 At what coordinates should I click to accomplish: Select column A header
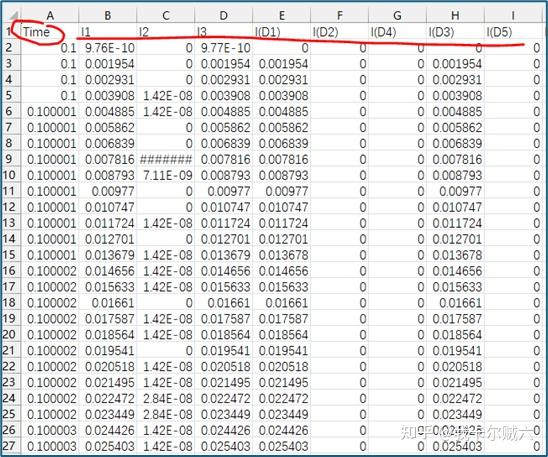tap(50, 16)
